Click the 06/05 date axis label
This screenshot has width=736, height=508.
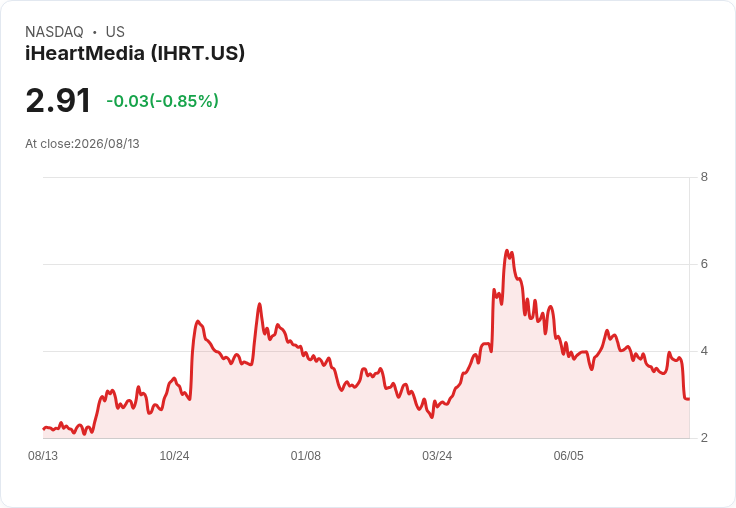pyautogui.click(x=568, y=455)
